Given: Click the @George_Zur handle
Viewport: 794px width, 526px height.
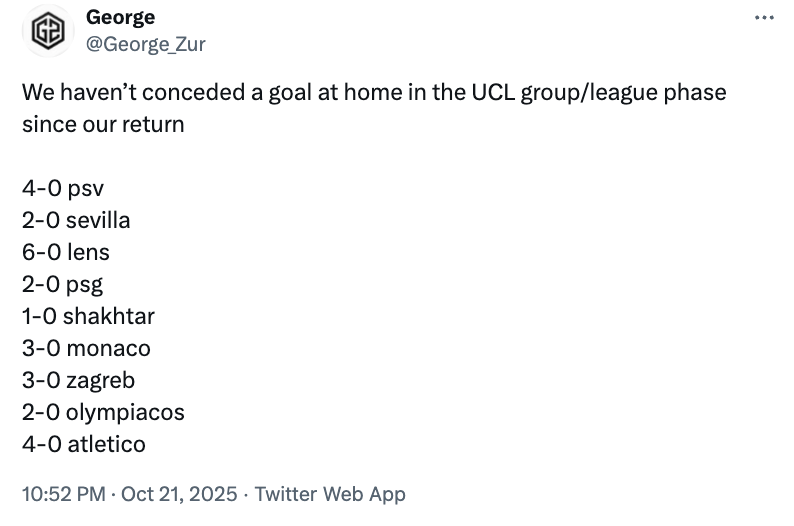Looking at the screenshot, I should [145, 44].
